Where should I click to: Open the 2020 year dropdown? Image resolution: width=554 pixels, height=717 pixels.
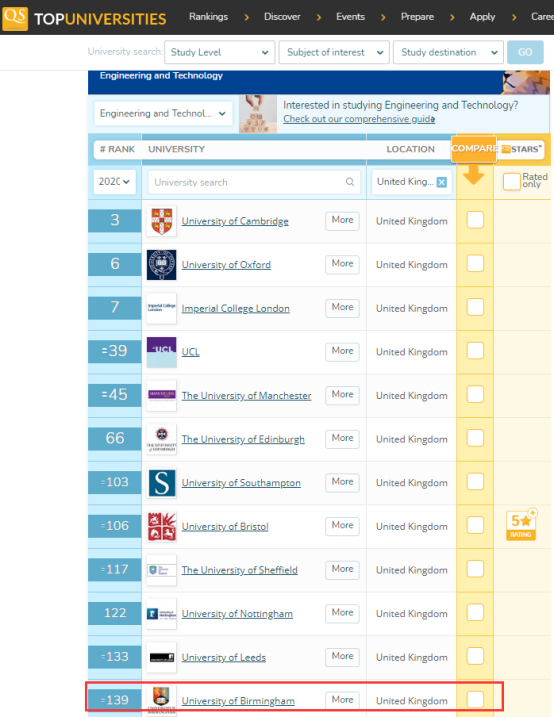[x=114, y=182]
